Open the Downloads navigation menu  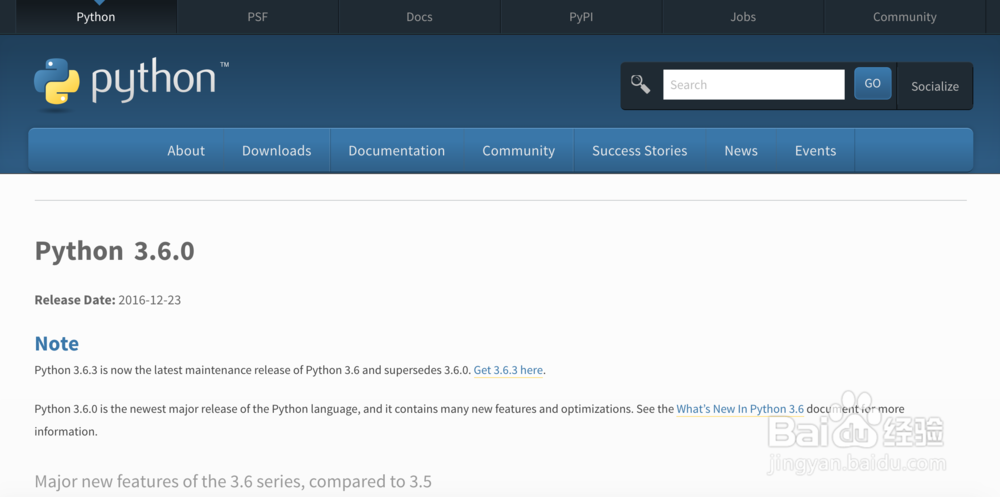pos(277,151)
